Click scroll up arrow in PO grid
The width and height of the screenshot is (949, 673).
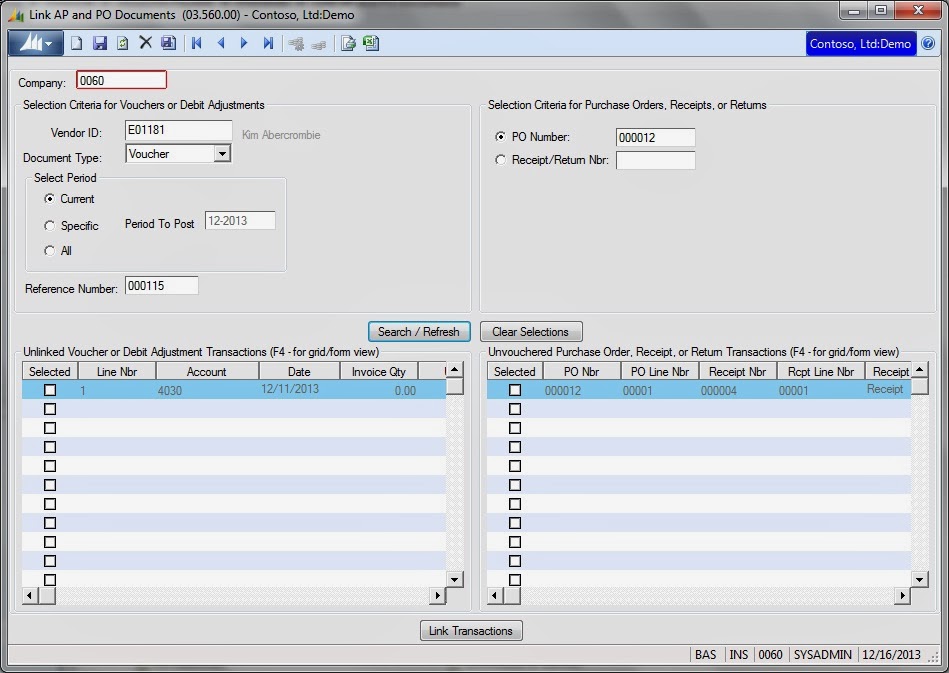919,370
